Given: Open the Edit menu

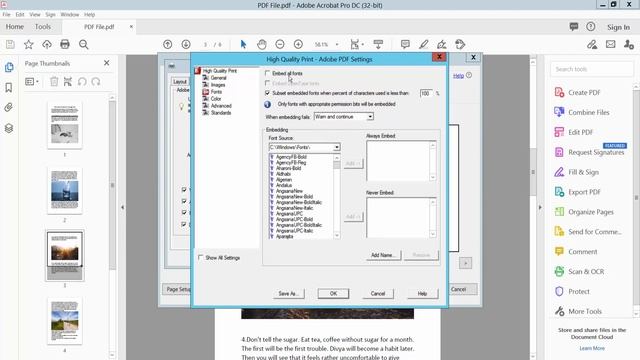Looking at the screenshot, I should 20,14.
